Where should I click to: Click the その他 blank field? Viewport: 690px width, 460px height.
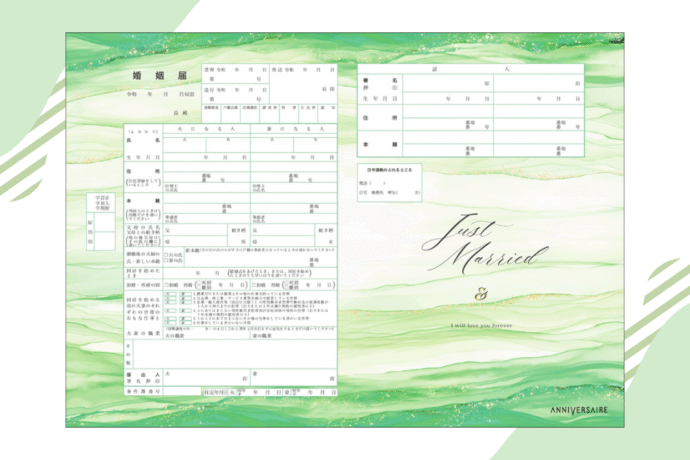pos(235,354)
